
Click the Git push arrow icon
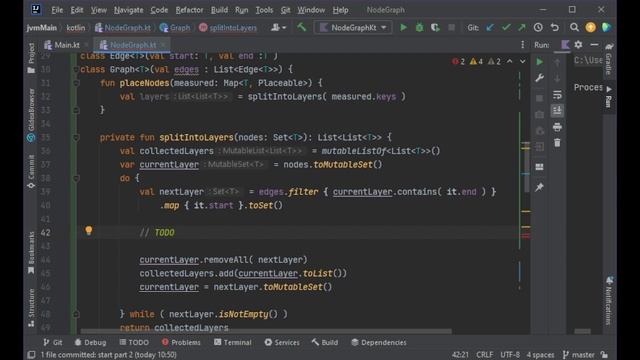point(522,27)
